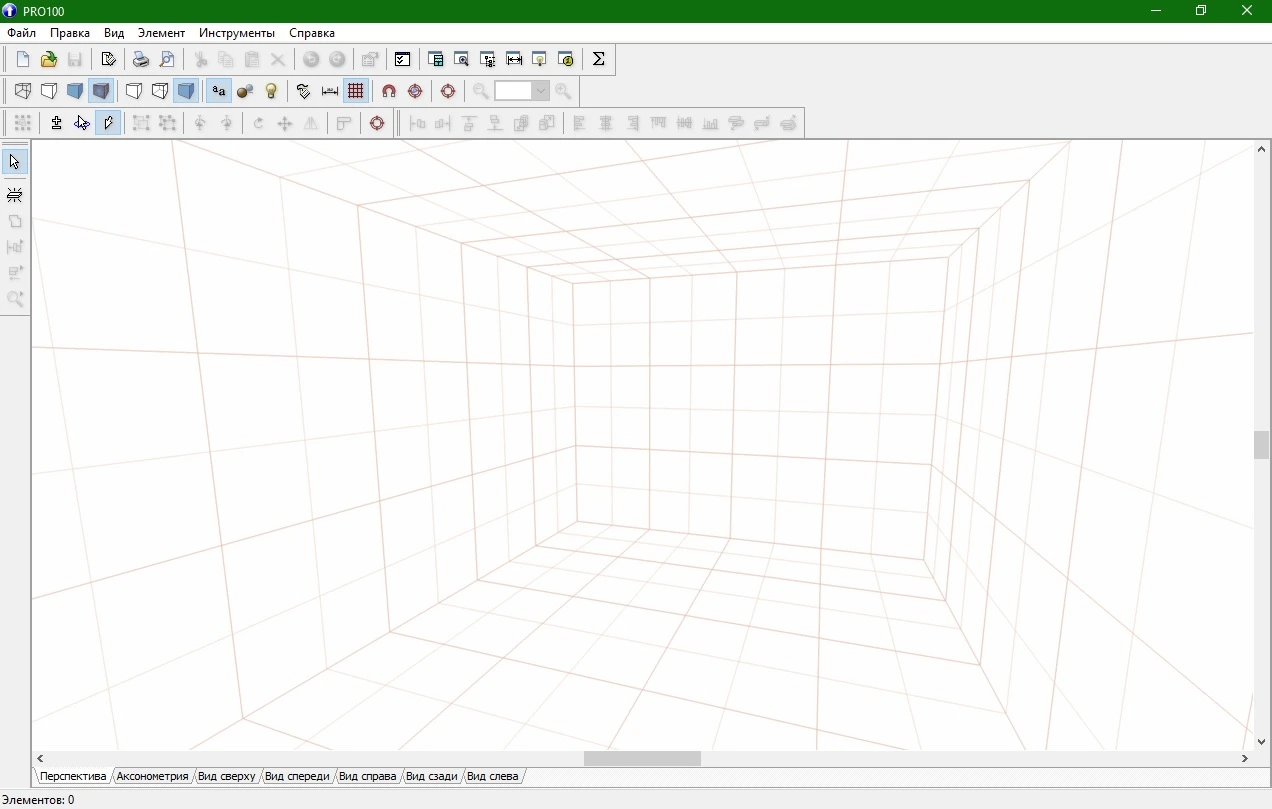Viewport: 1272px width, 809px height.
Task: Toggle the red grid display button
Action: [355, 91]
